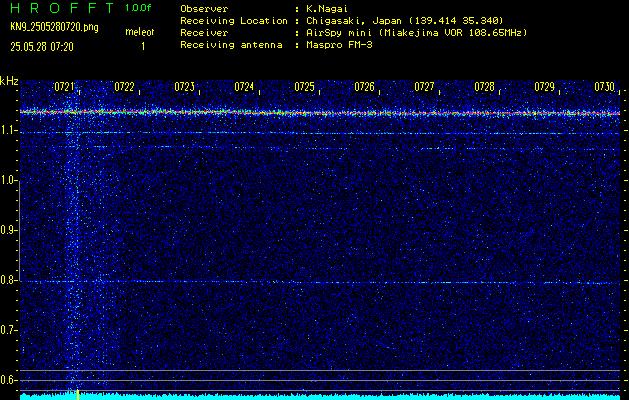Click the Receiver field label
629x400 pixels.
click(204, 33)
